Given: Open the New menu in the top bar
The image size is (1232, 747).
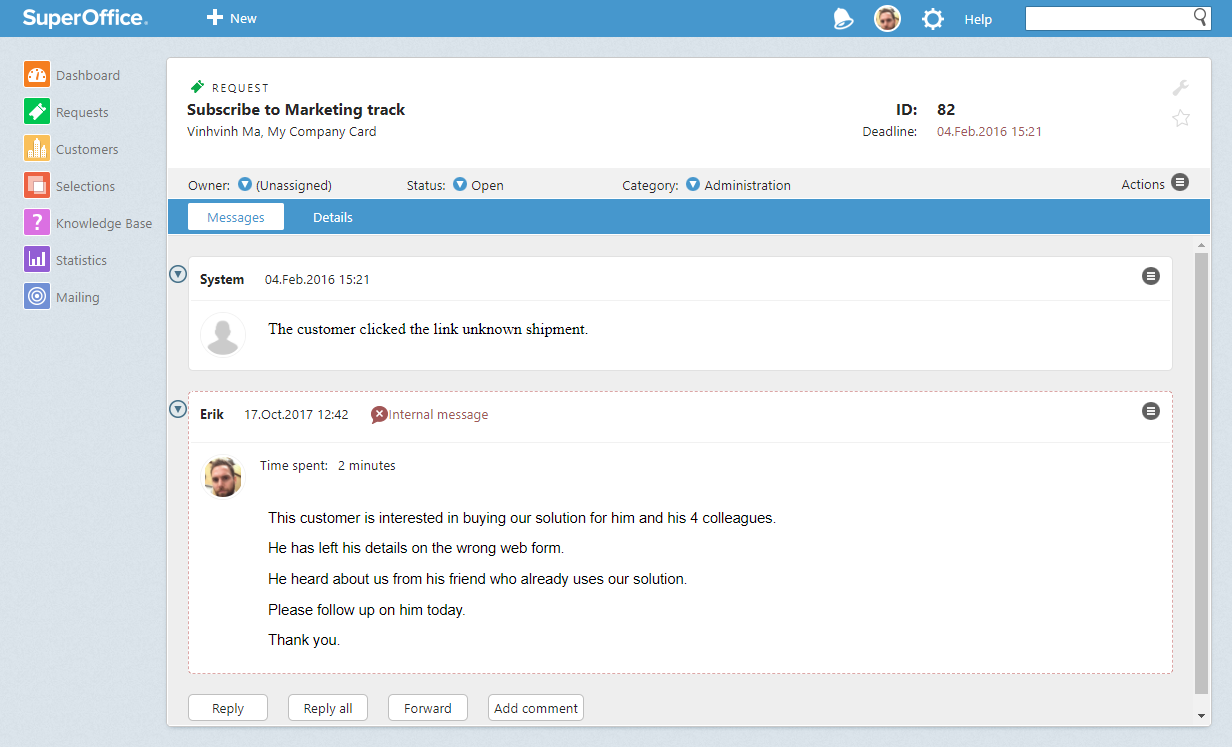Looking at the screenshot, I should pyautogui.click(x=231, y=18).
